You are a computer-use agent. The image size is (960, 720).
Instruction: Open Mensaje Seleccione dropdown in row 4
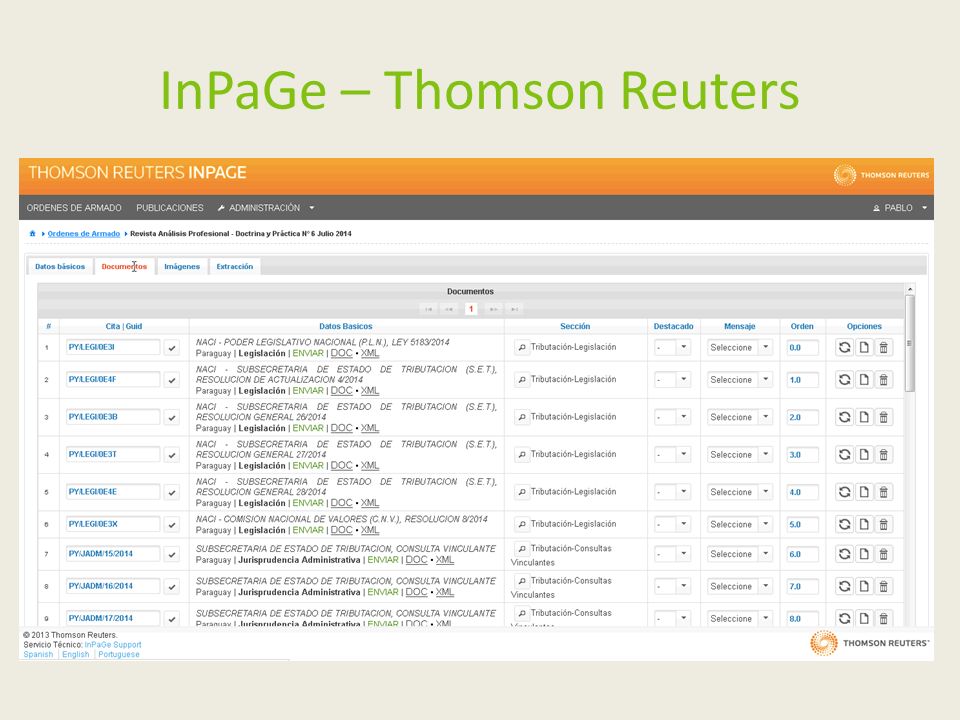pos(740,454)
